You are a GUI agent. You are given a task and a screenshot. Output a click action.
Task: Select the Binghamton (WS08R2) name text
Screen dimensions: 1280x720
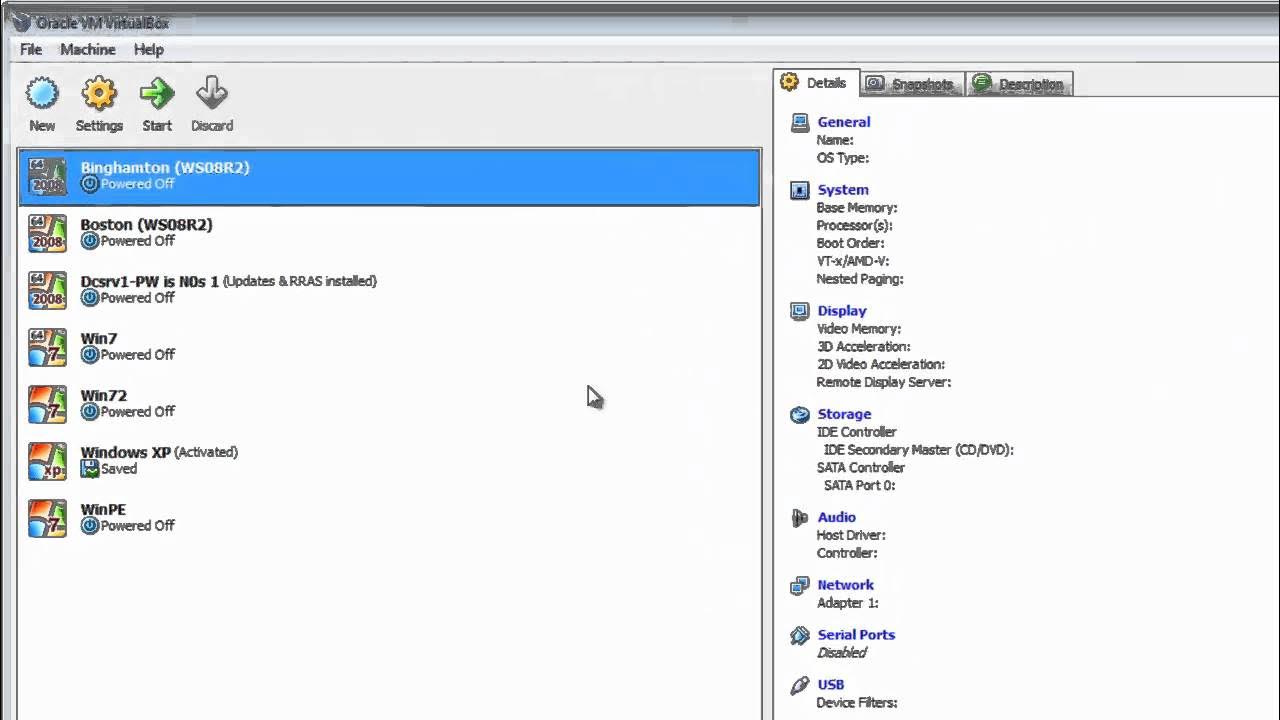[165, 168]
